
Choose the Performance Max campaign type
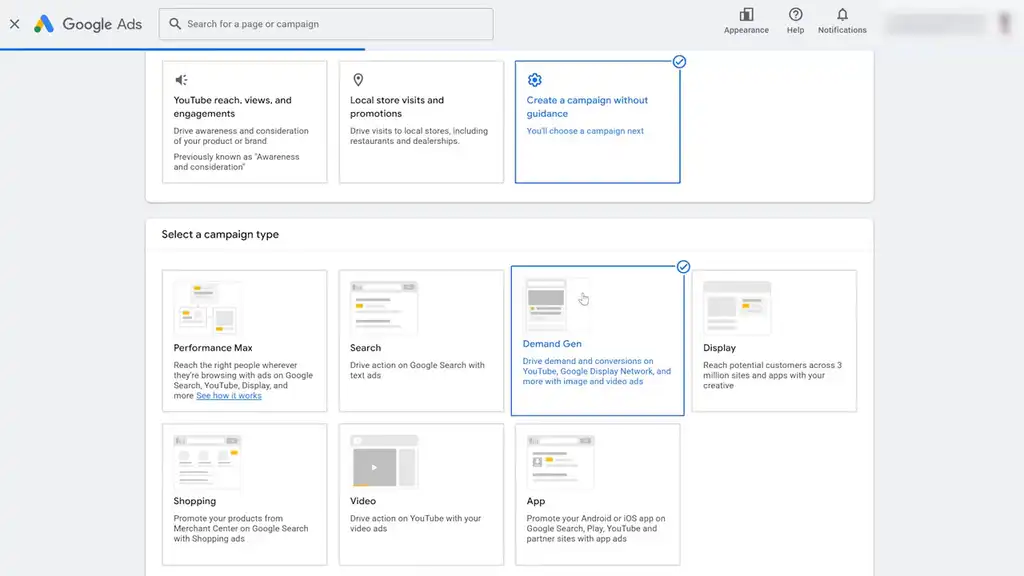point(244,341)
